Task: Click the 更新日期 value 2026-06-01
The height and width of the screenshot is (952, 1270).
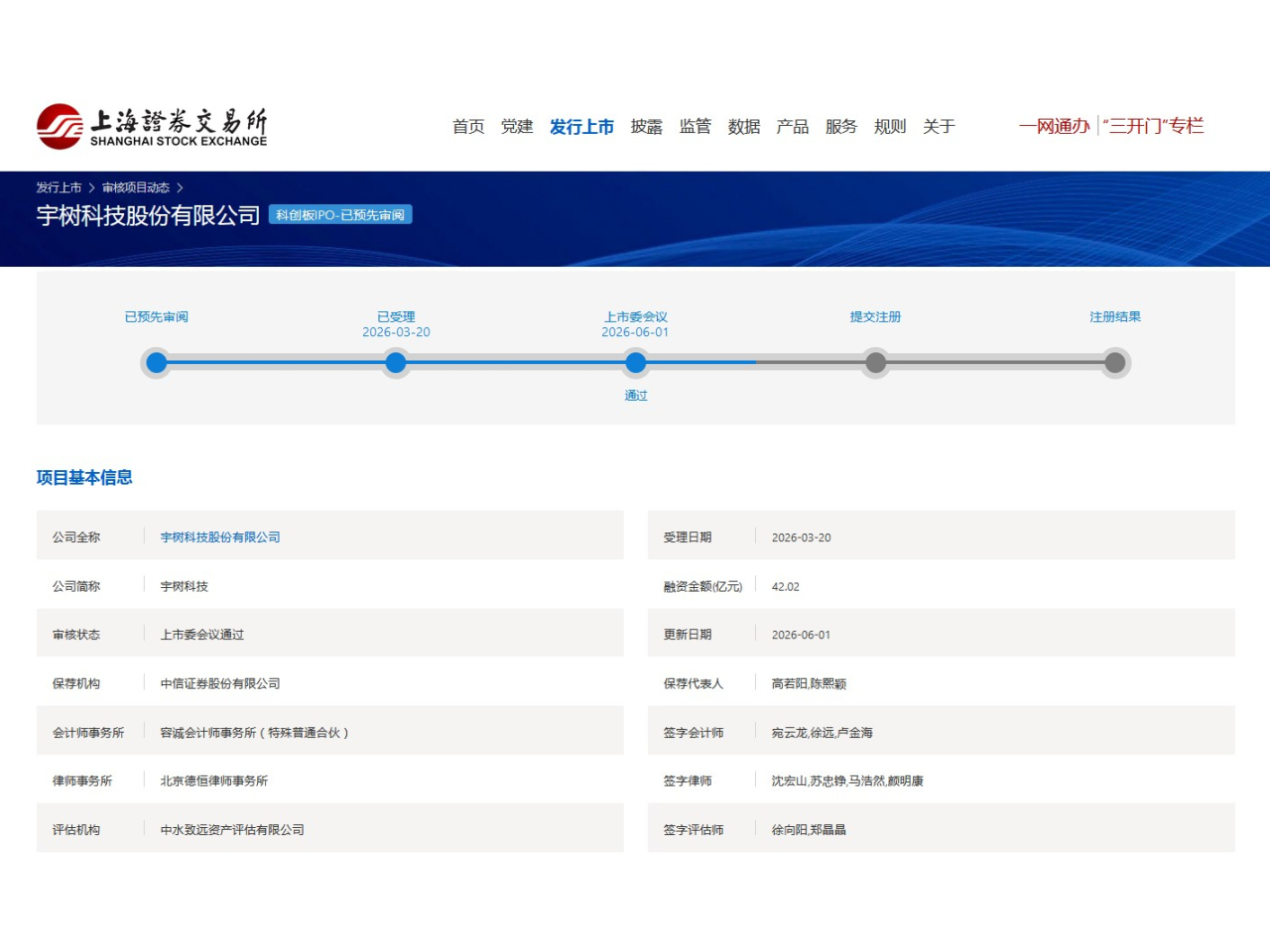Action: pyautogui.click(x=802, y=635)
